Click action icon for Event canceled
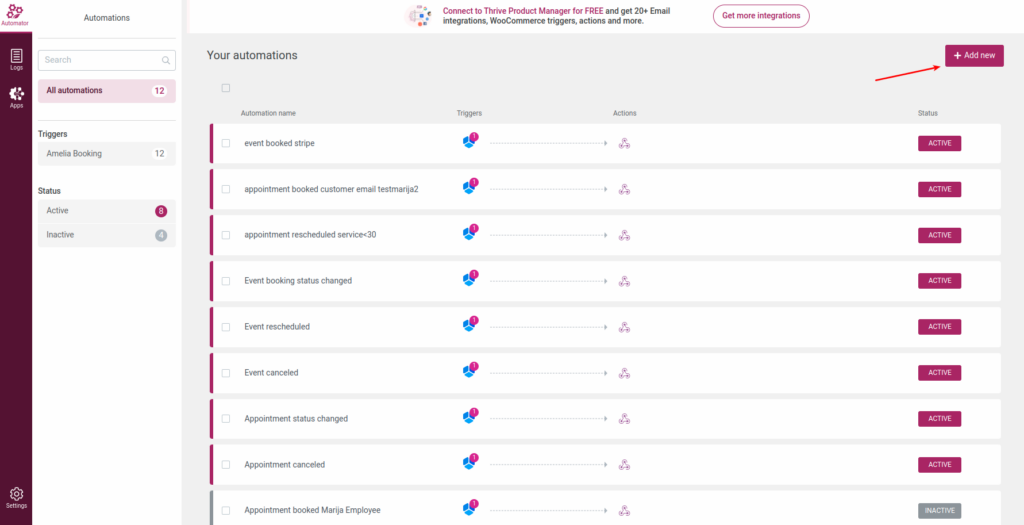Screen dimensions: 1024x525 (x=624, y=373)
